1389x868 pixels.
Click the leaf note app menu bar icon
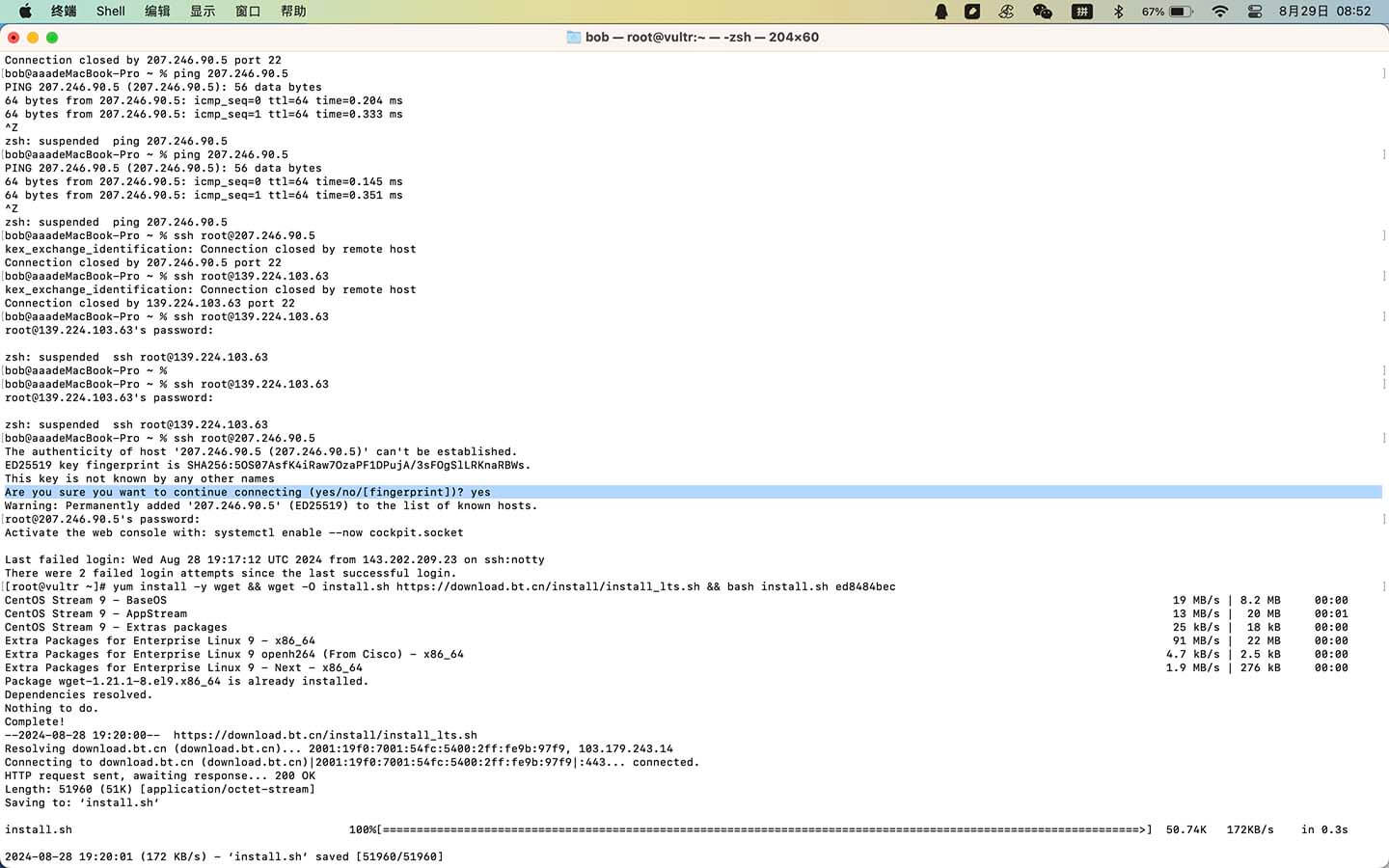pyautogui.click(x=972, y=12)
